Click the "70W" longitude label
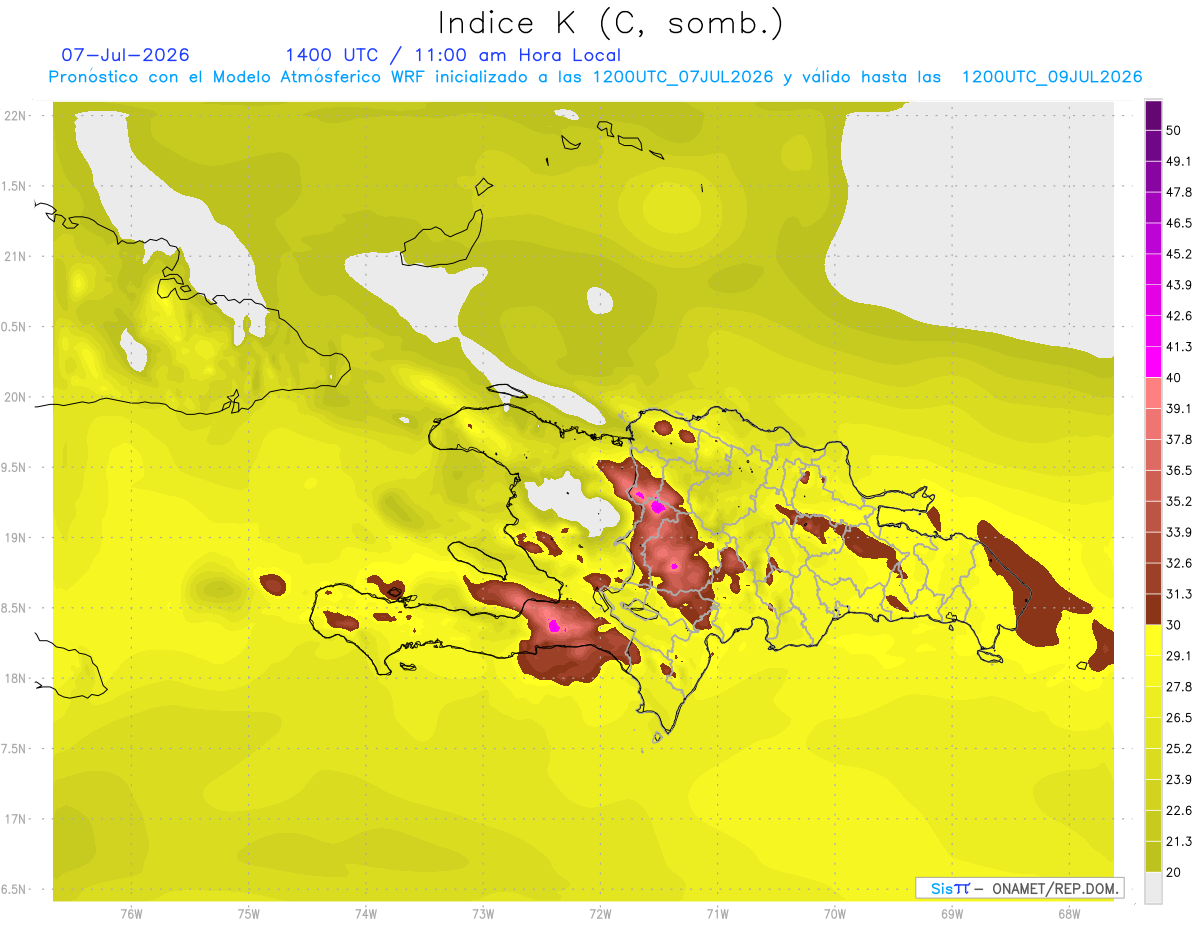 [835, 914]
